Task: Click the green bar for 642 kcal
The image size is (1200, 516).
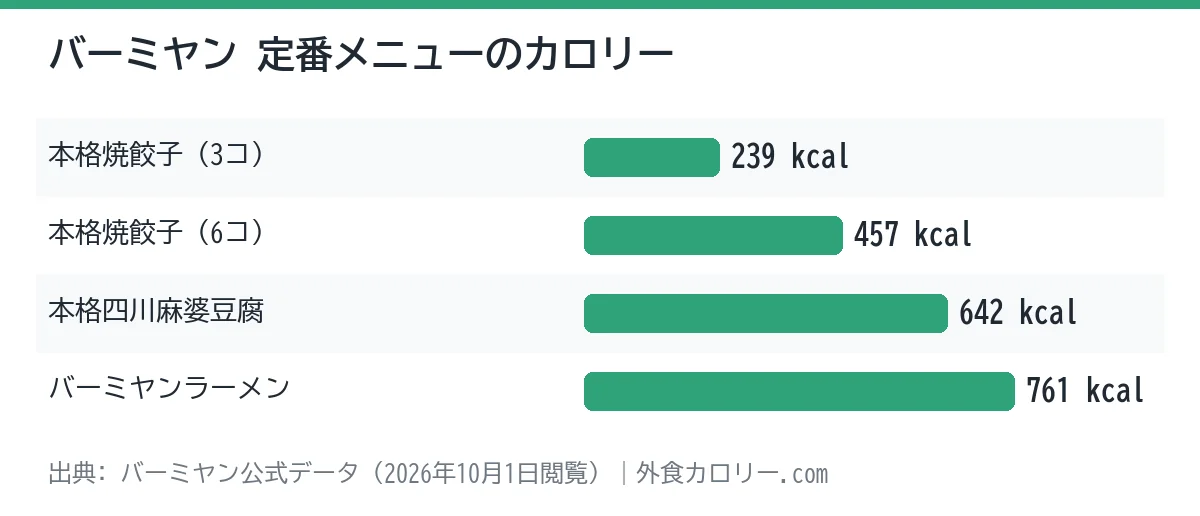Action: click(766, 313)
